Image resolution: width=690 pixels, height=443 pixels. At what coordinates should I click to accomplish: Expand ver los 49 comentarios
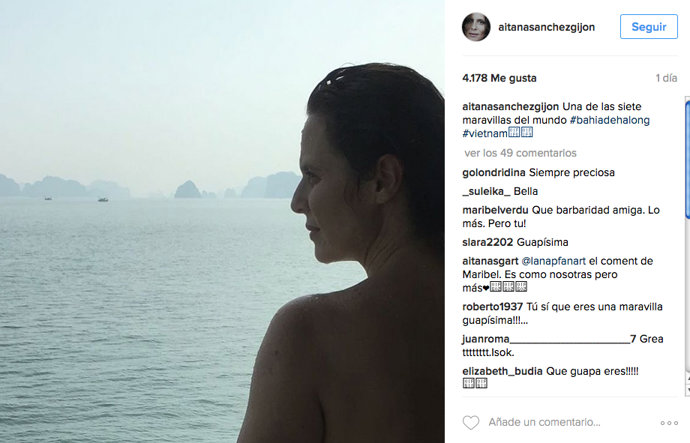[x=520, y=153]
